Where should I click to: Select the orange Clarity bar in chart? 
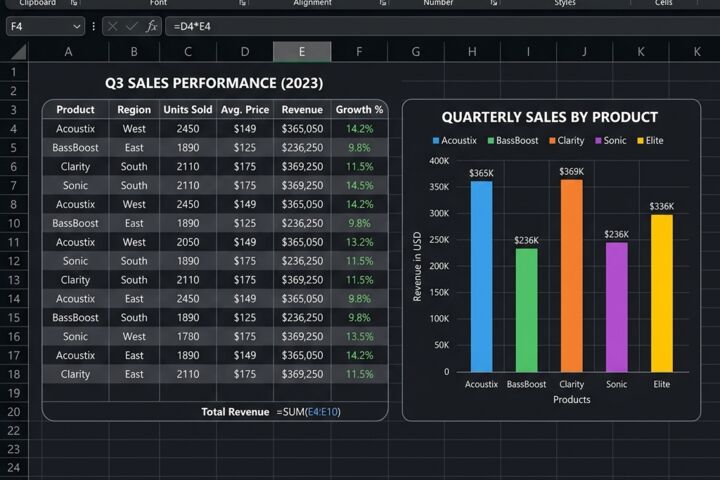click(x=571, y=276)
